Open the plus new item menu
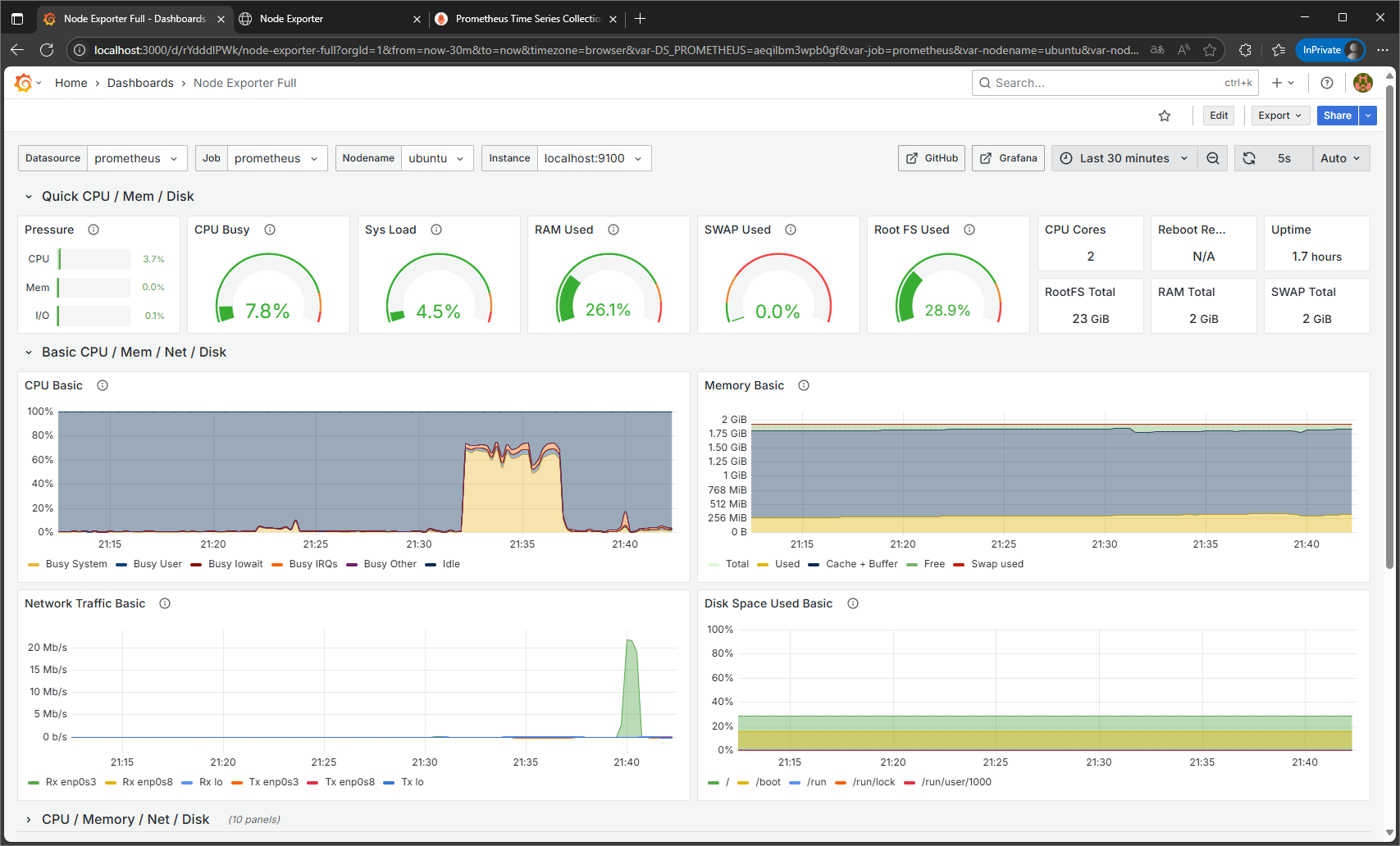 (1283, 83)
